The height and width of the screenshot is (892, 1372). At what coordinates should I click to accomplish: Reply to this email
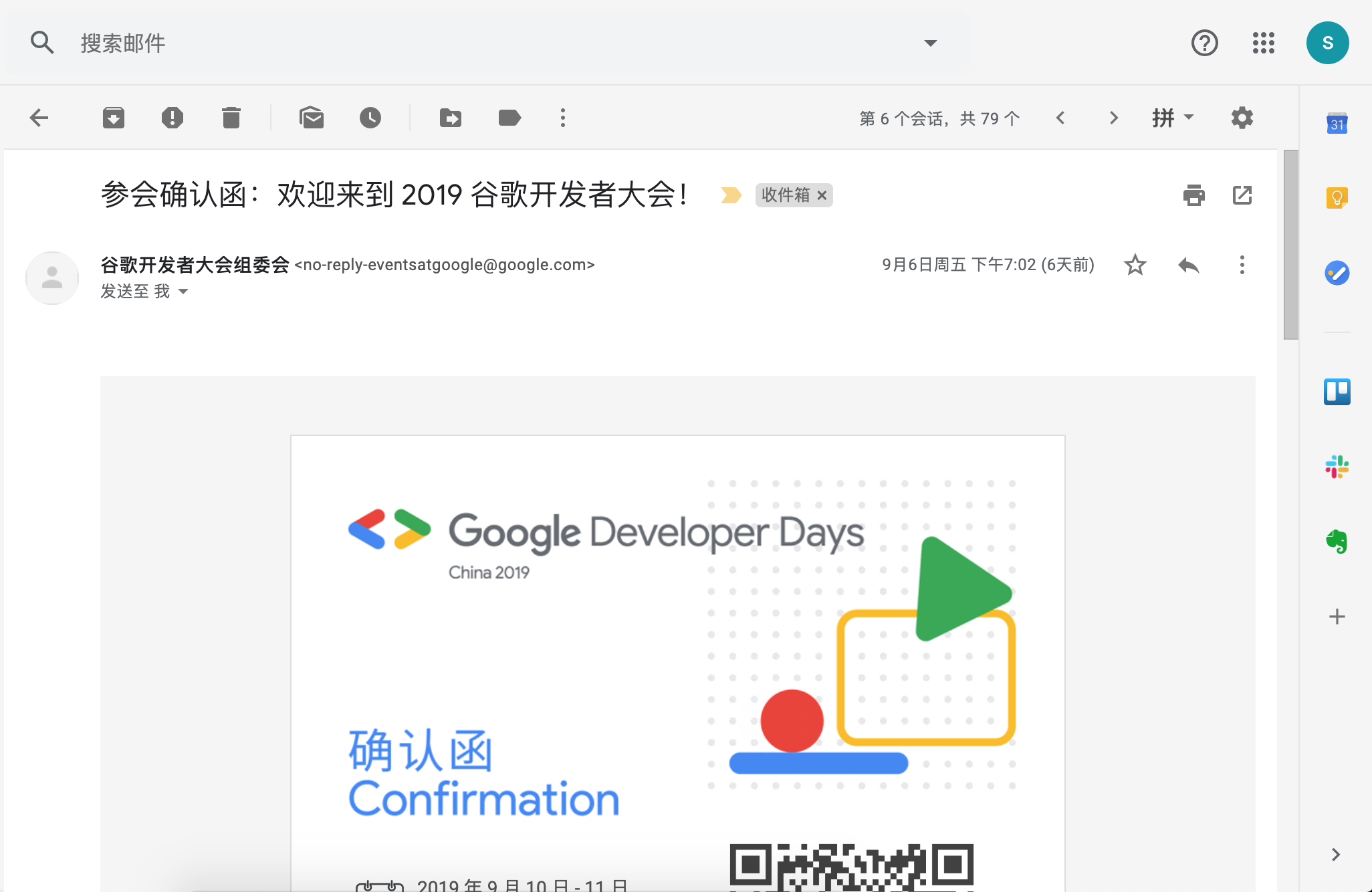point(1188,265)
